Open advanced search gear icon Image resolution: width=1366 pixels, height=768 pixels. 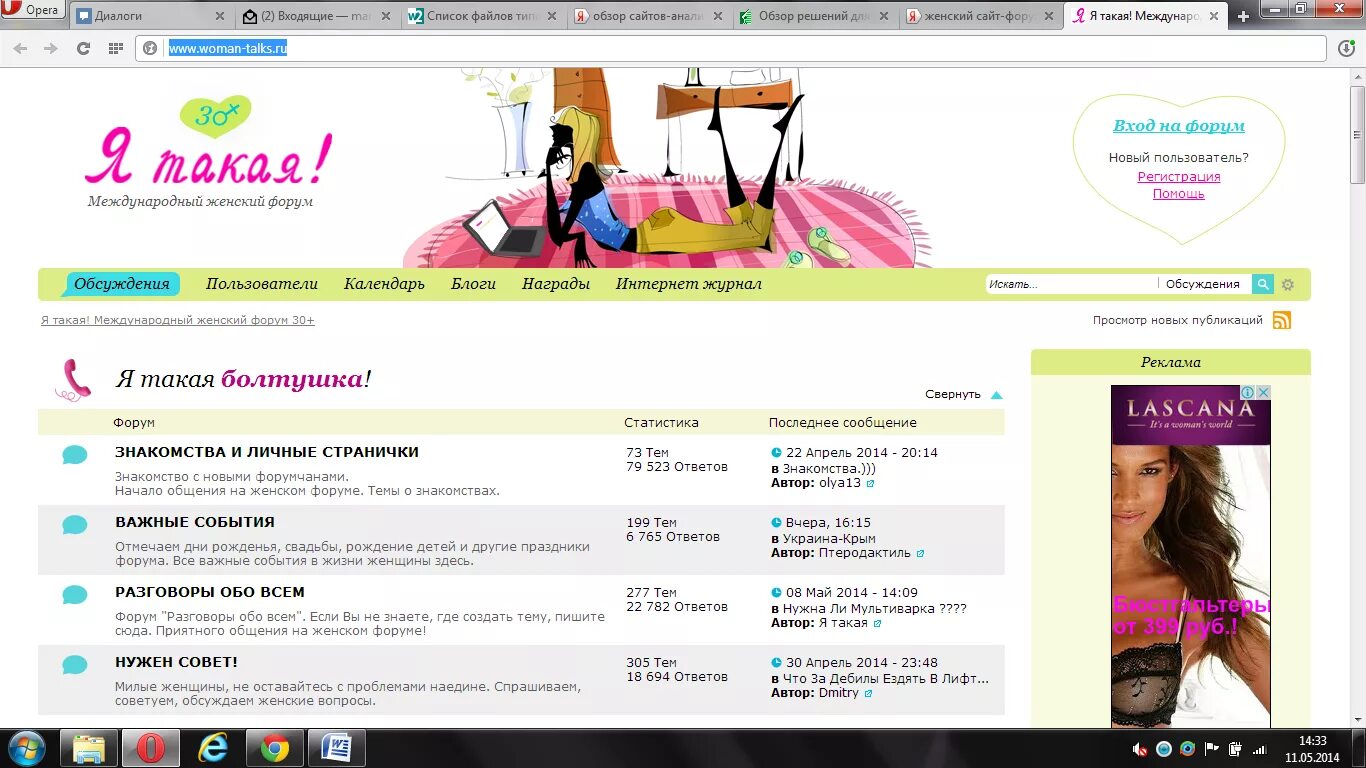point(1288,284)
